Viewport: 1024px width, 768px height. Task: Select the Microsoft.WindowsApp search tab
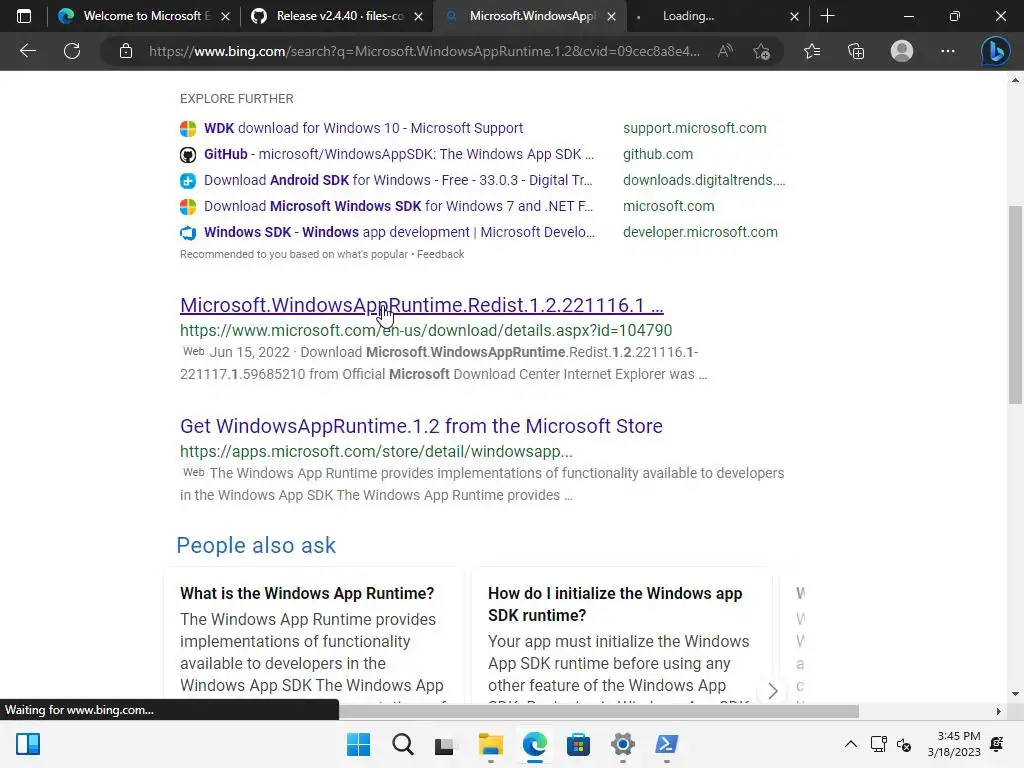[530, 16]
